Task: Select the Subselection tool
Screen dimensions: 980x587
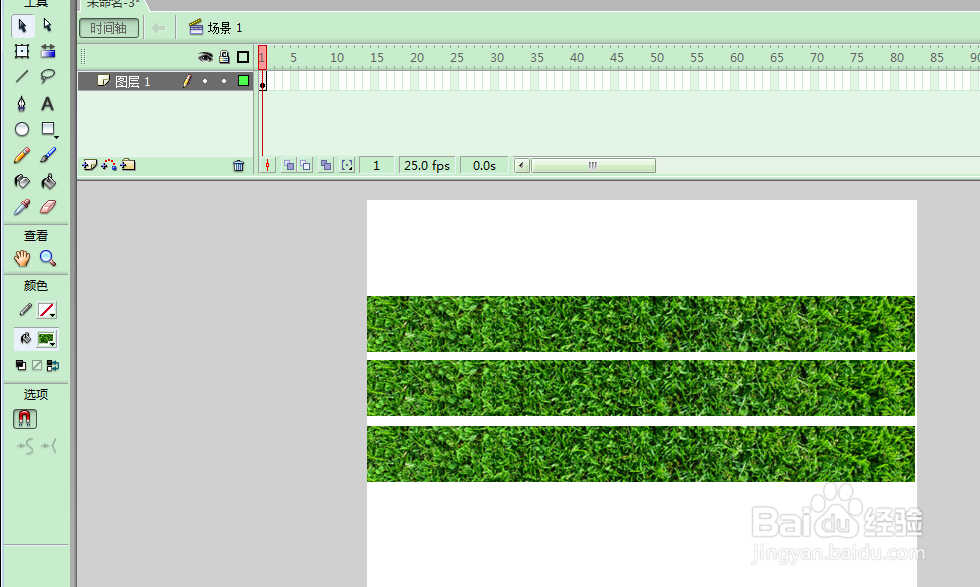Action: pos(48,26)
